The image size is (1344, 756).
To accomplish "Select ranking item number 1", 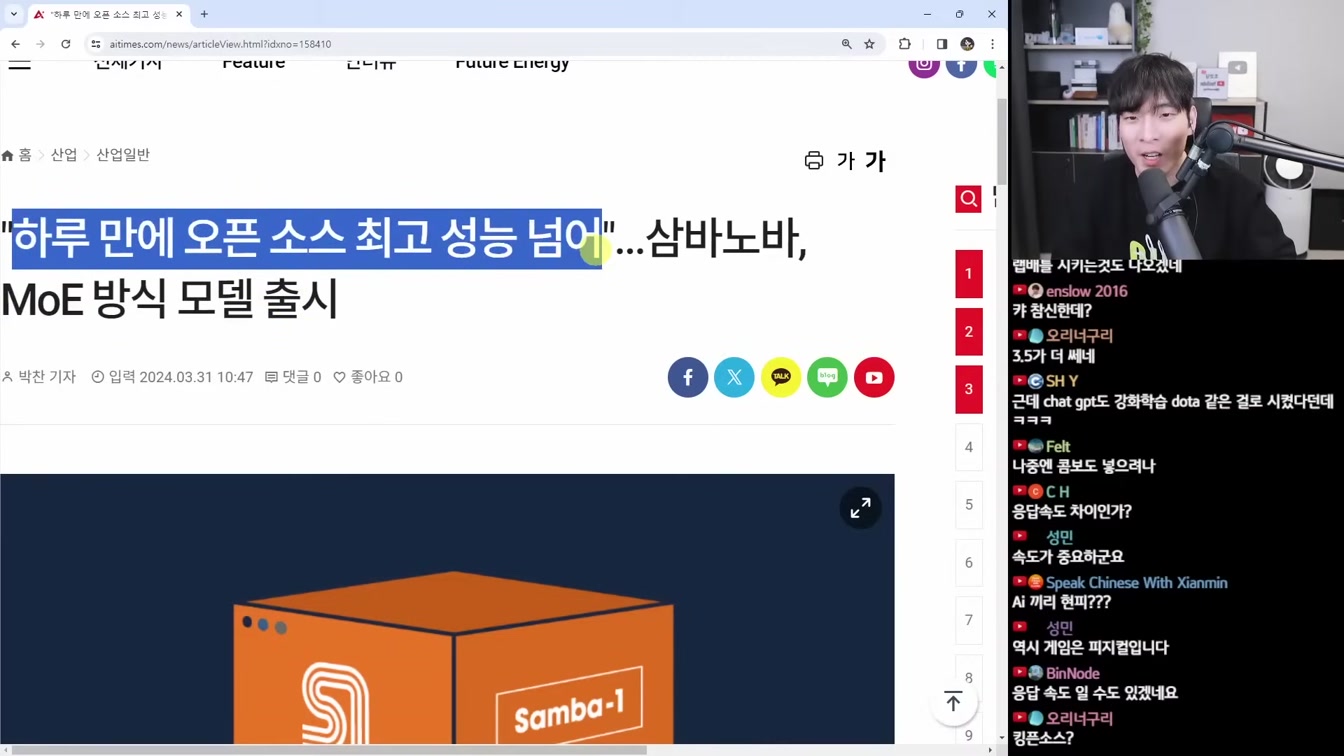I will pyautogui.click(x=969, y=274).
